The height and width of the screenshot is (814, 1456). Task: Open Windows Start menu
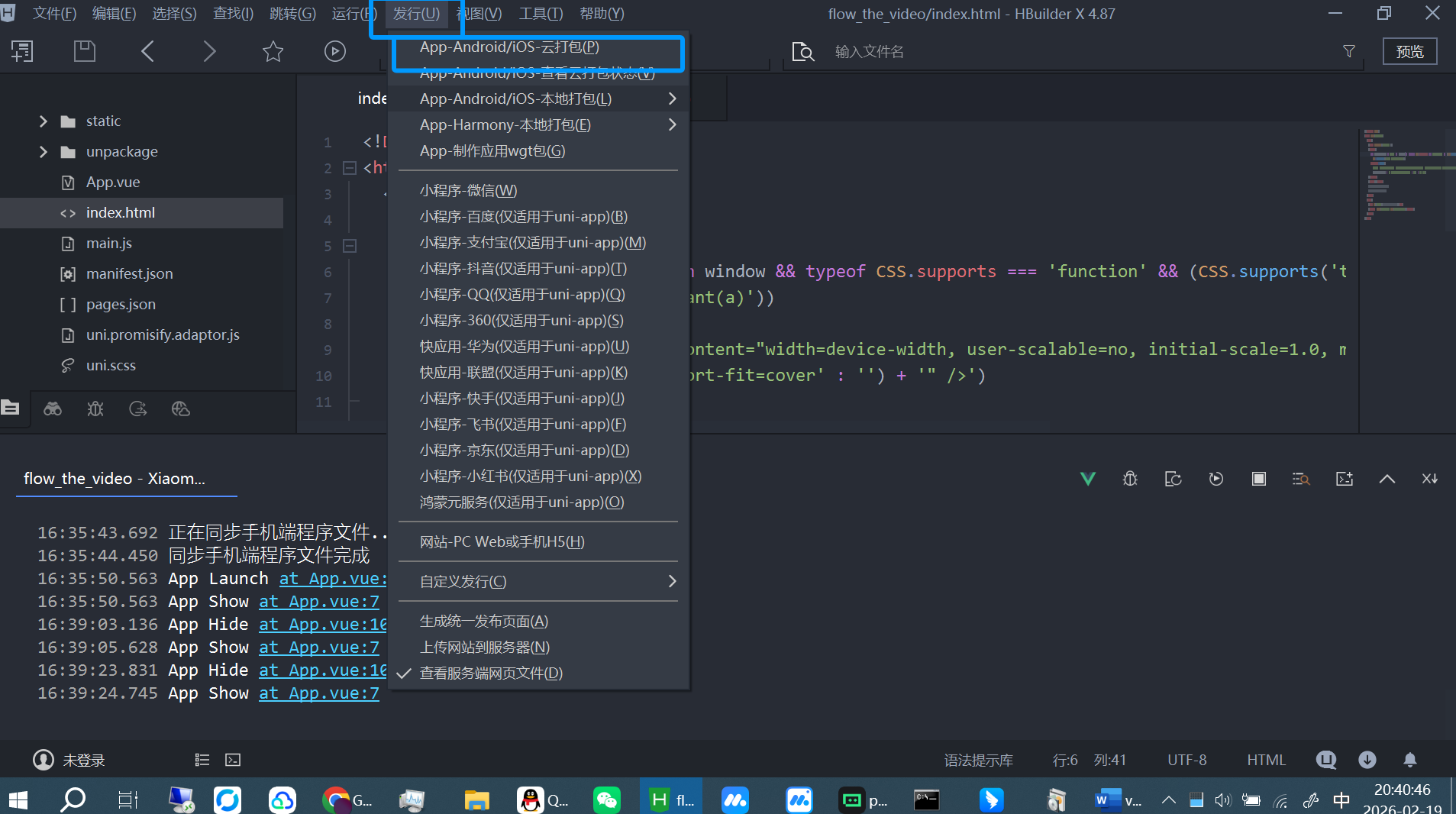click(18, 799)
